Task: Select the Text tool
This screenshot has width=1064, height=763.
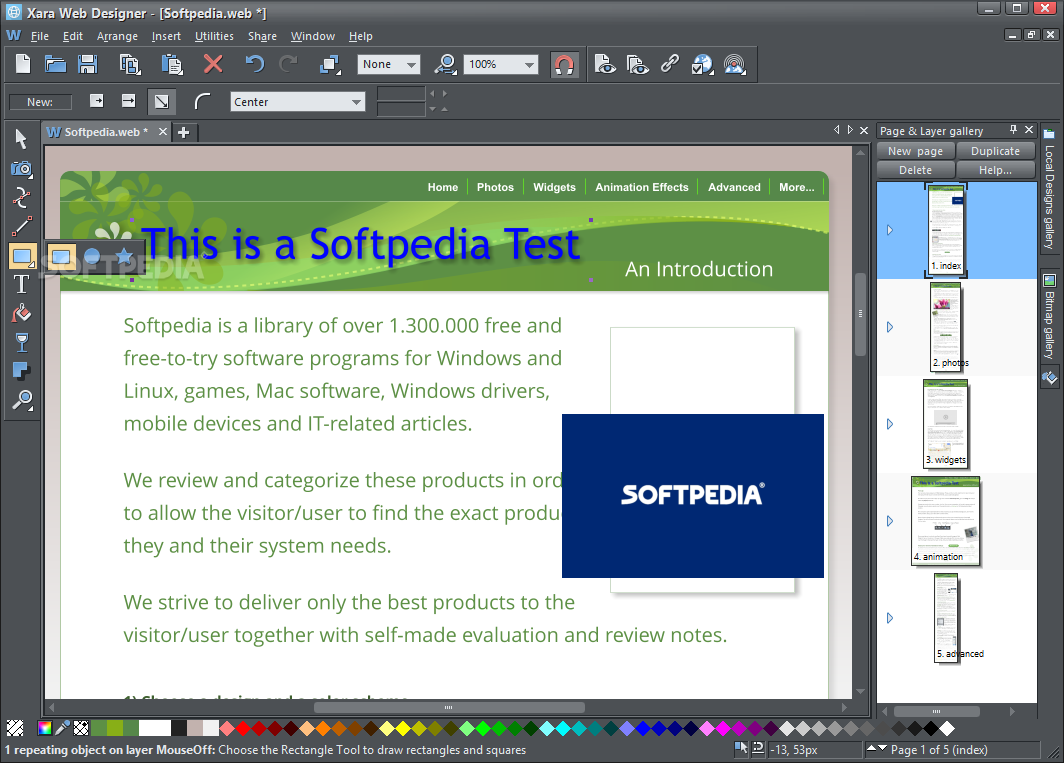Action: tap(21, 285)
